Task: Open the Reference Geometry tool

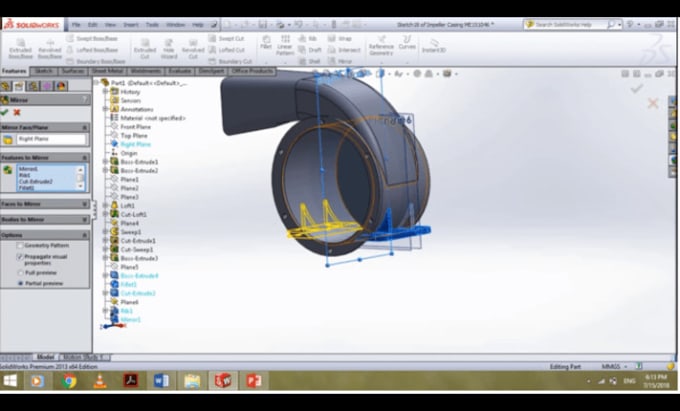Action: click(381, 46)
